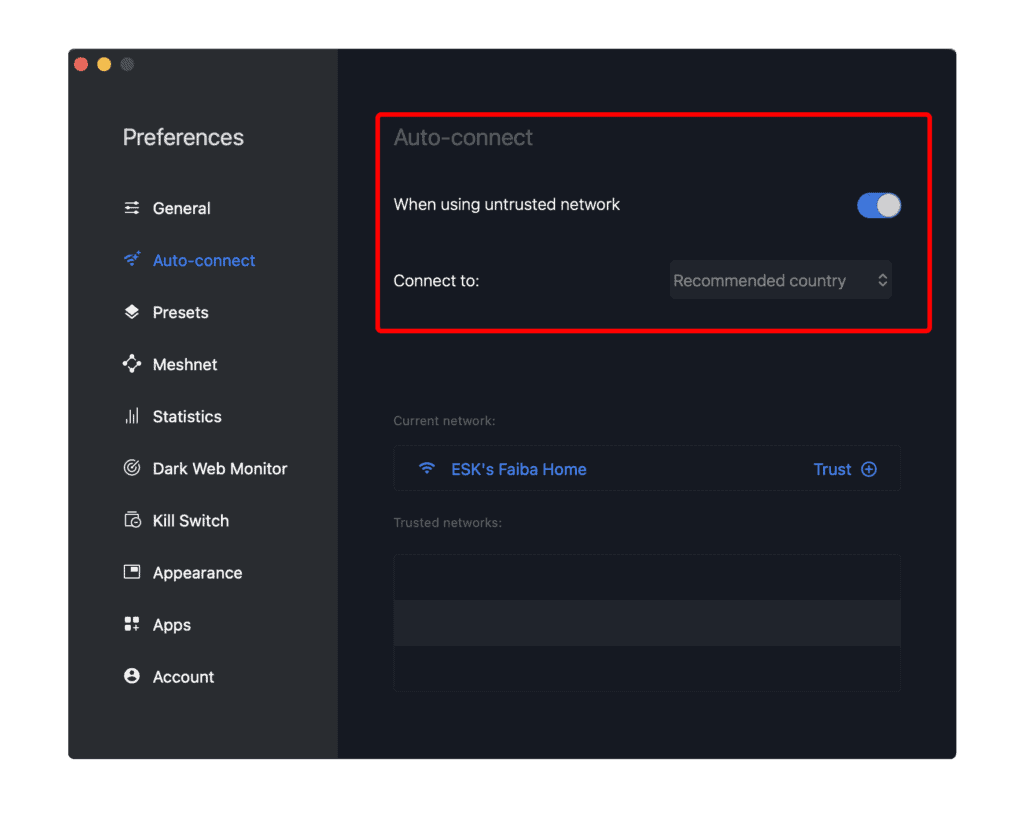Click the Meshnet nodes icon
This screenshot has width=1024, height=814.
132,364
